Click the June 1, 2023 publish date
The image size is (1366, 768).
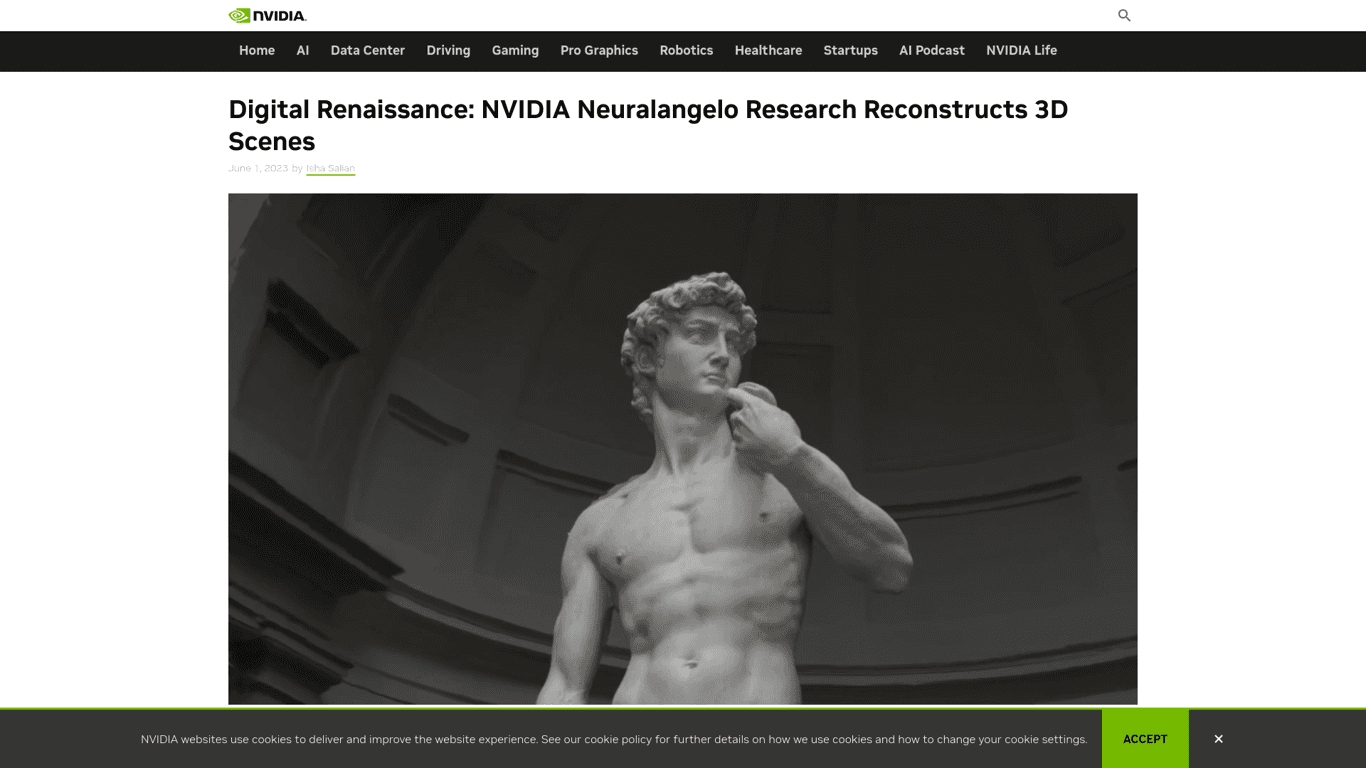[x=258, y=168]
